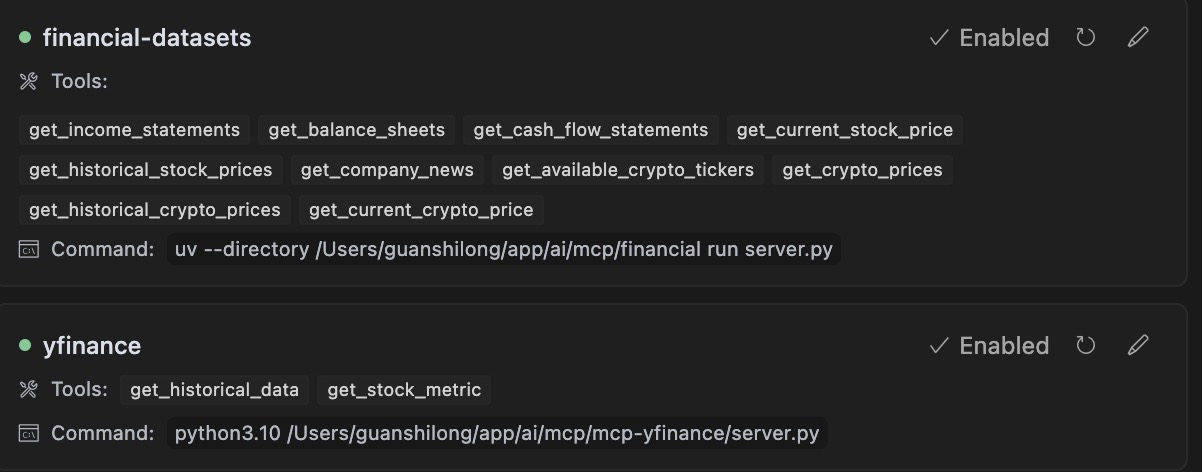Screen dimensions: 1202x472
Task: Select the get_balance_sheets tool tag
Action: coord(356,130)
